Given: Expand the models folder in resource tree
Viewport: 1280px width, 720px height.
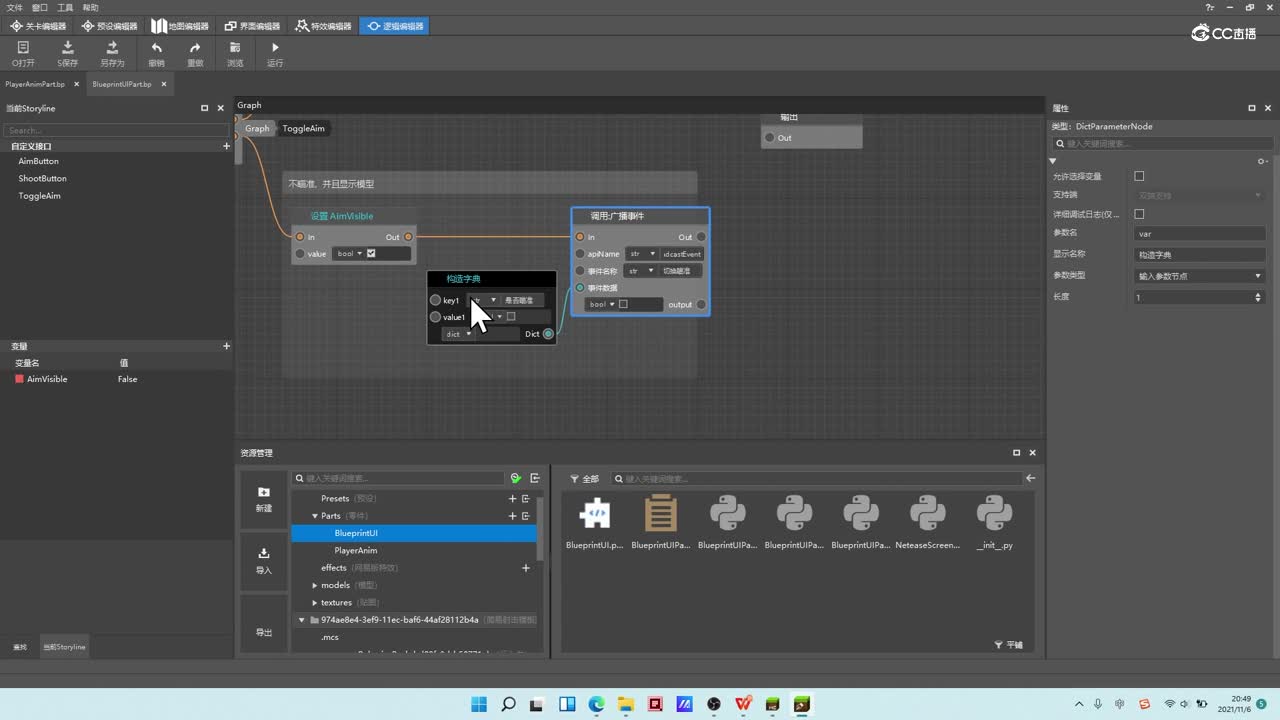Looking at the screenshot, I should coord(315,585).
